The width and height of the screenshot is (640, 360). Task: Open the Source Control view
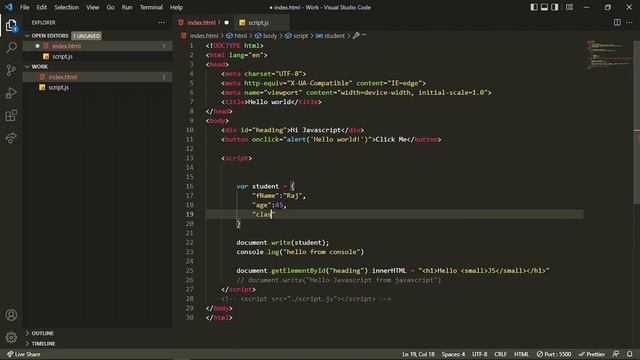11,70
